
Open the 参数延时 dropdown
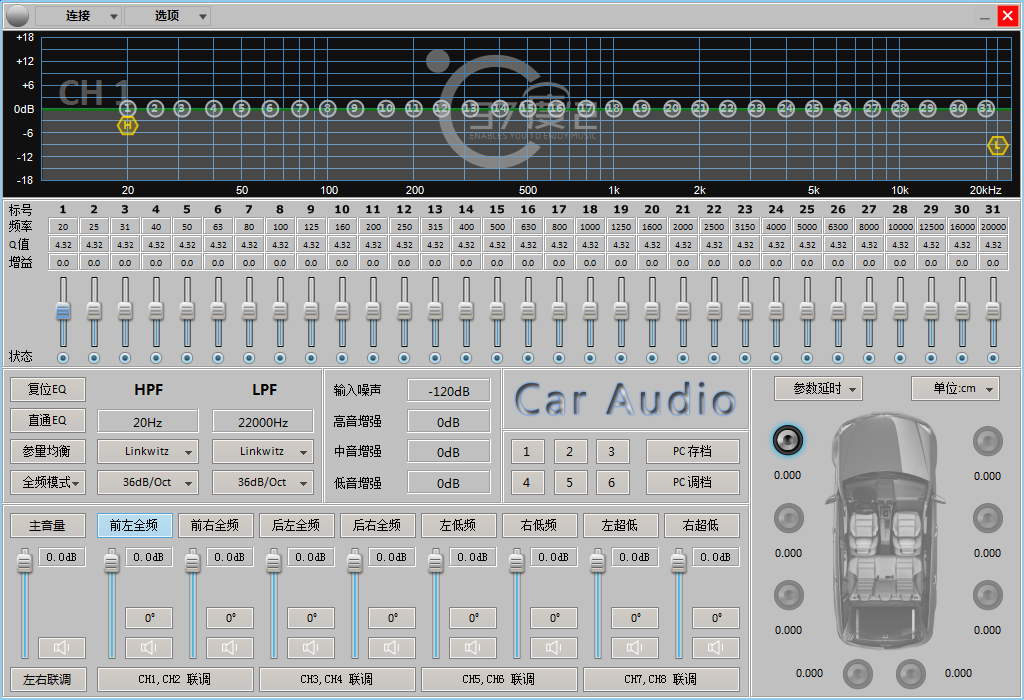818,389
